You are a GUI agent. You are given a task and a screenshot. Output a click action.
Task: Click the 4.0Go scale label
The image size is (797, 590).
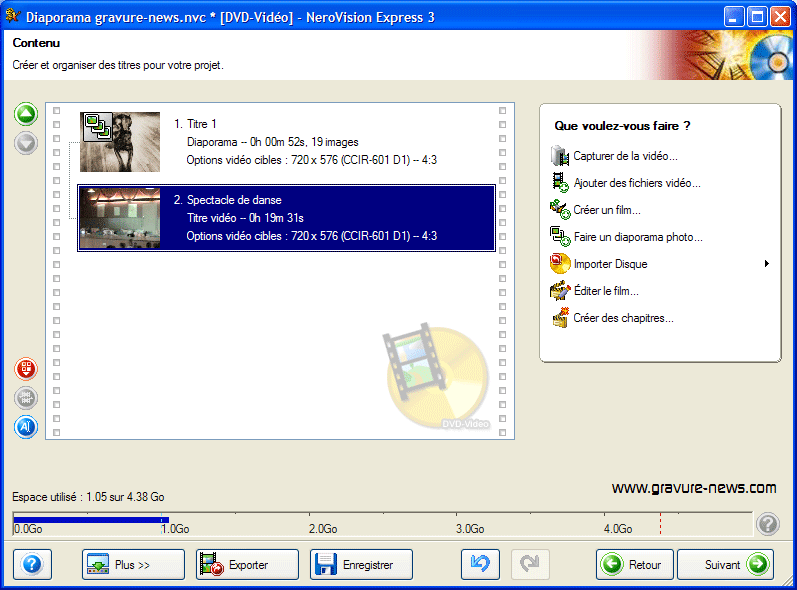pyautogui.click(x=618, y=529)
